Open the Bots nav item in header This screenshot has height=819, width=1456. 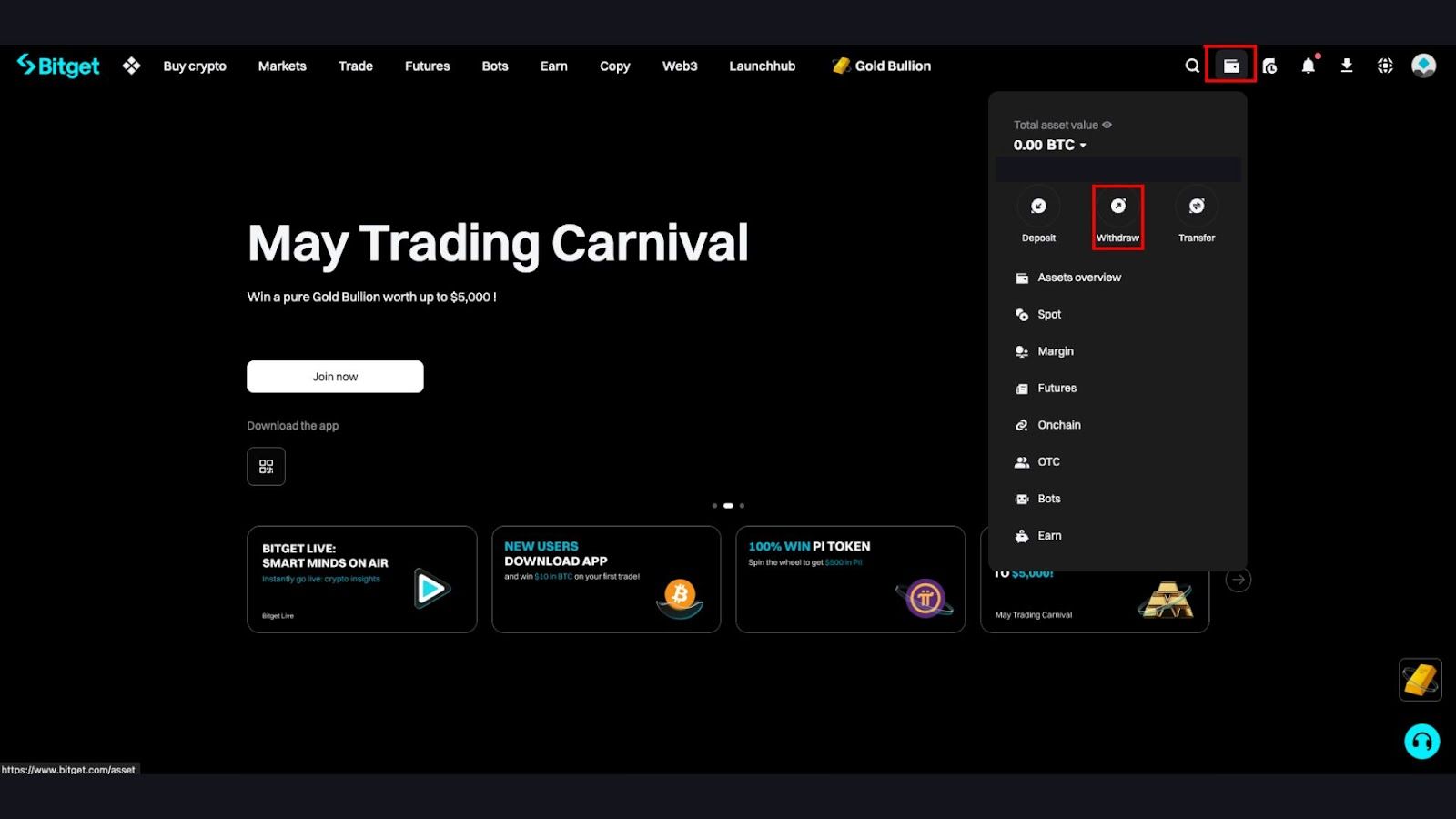click(x=495, y=66)
